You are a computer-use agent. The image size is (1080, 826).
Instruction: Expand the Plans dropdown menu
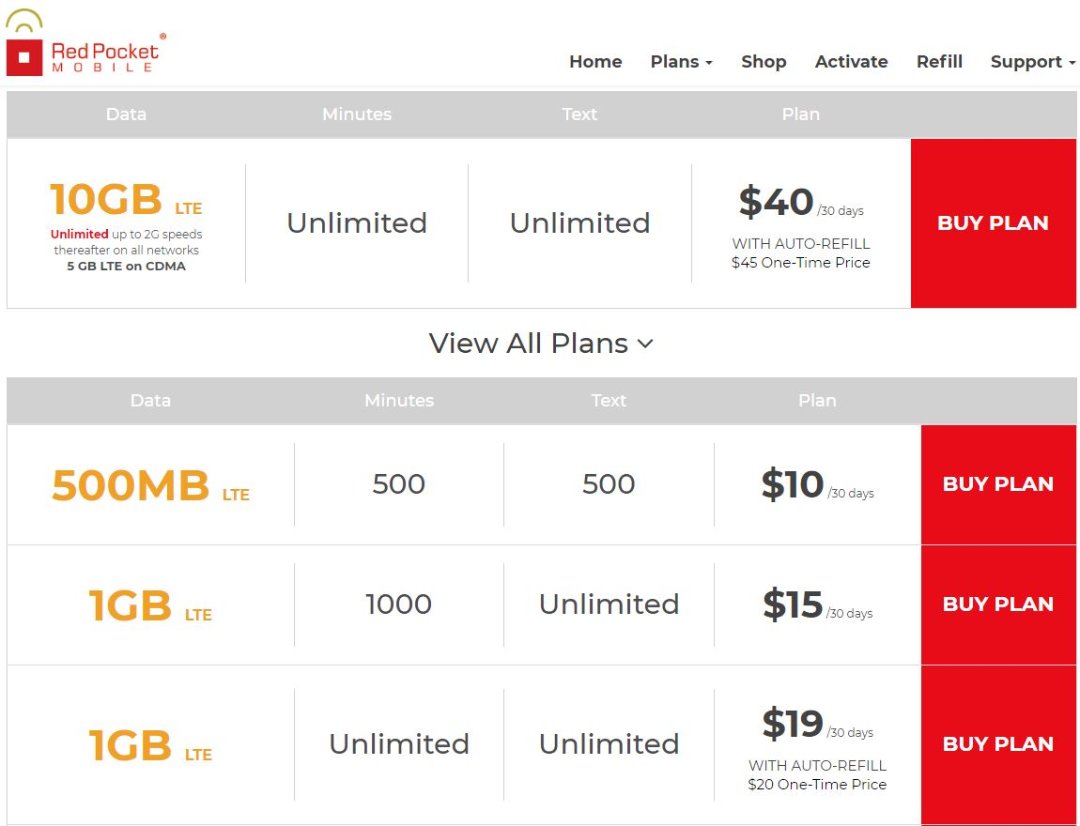[x=681, y=62]
